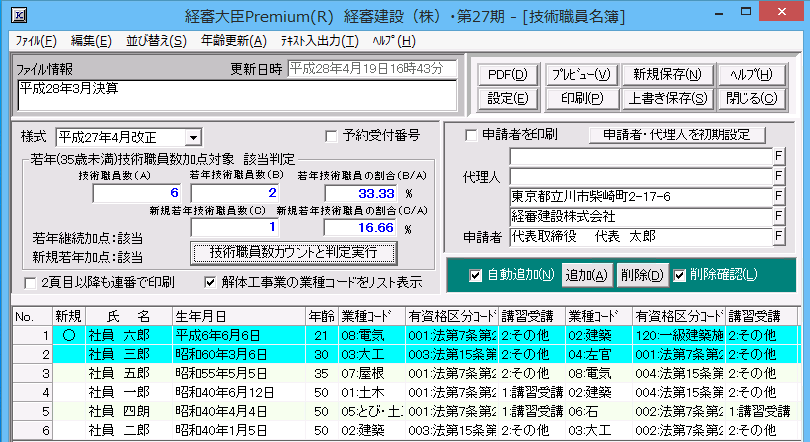Viewport: 810px width, 442px height.
Task: Click the F button beside the address field
Action: [x=779, y=195]
